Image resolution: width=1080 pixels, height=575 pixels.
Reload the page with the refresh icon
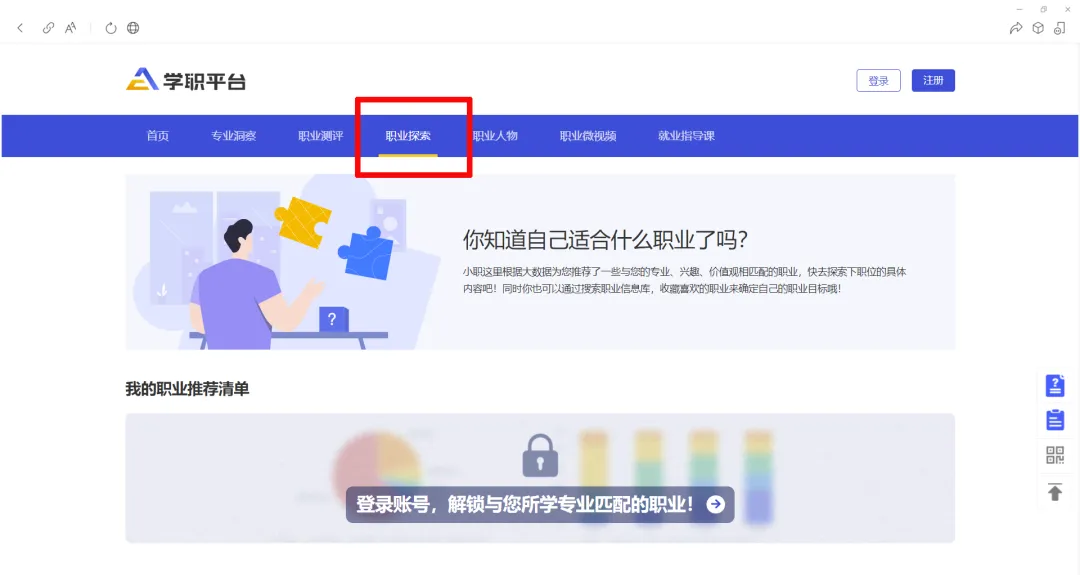pyautogui.click(x=111, y=28)
